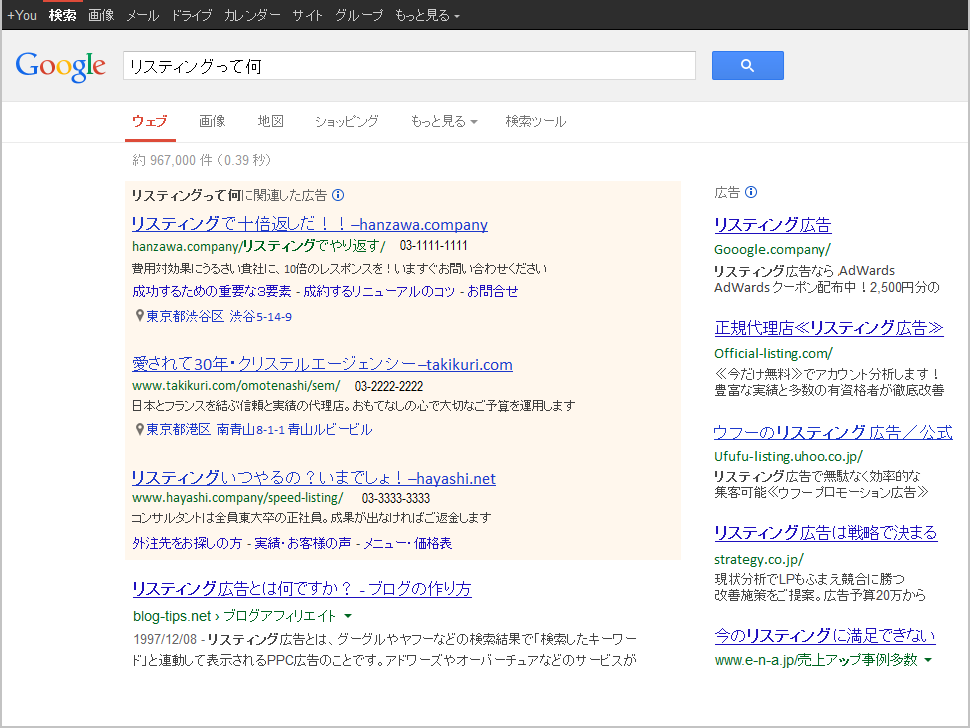
Task: Expand もっと見る dropdown in the top black bar
Action: [427, 15]
